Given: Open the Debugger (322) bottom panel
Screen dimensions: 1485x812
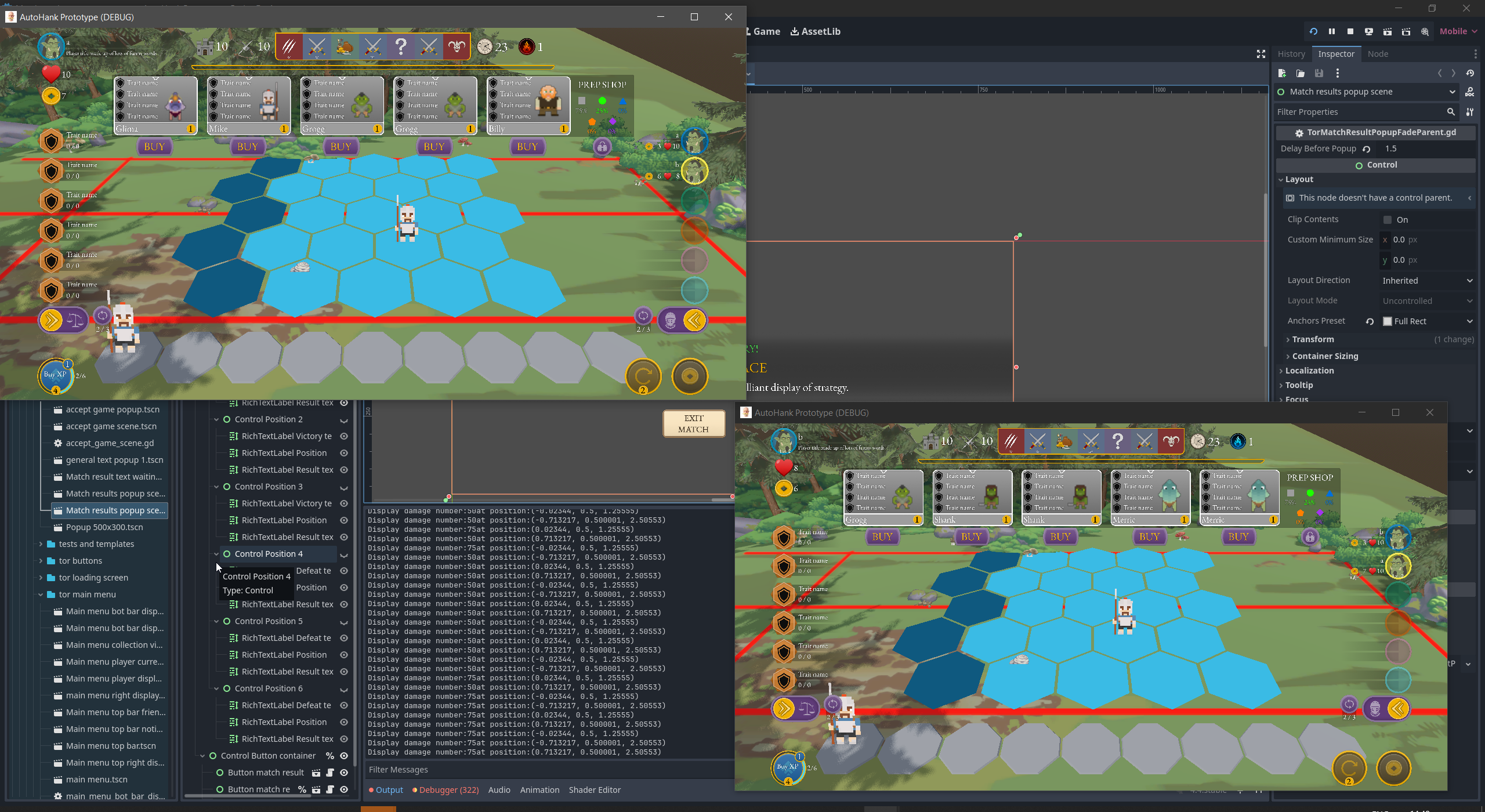Looking at the screenshot, I should click(445, 790).
